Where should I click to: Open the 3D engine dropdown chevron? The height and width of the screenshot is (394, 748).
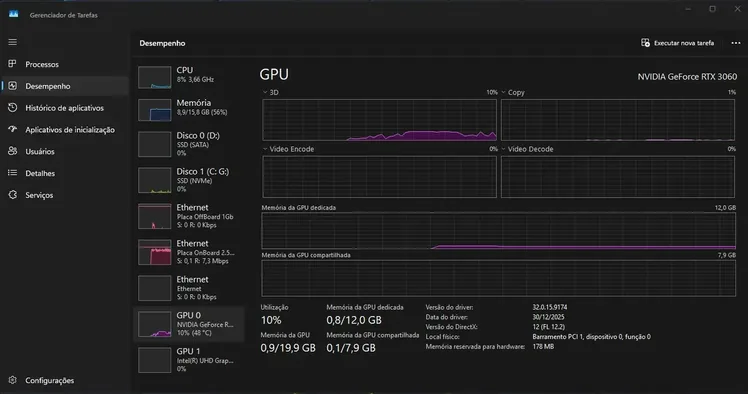click(265, 92)
